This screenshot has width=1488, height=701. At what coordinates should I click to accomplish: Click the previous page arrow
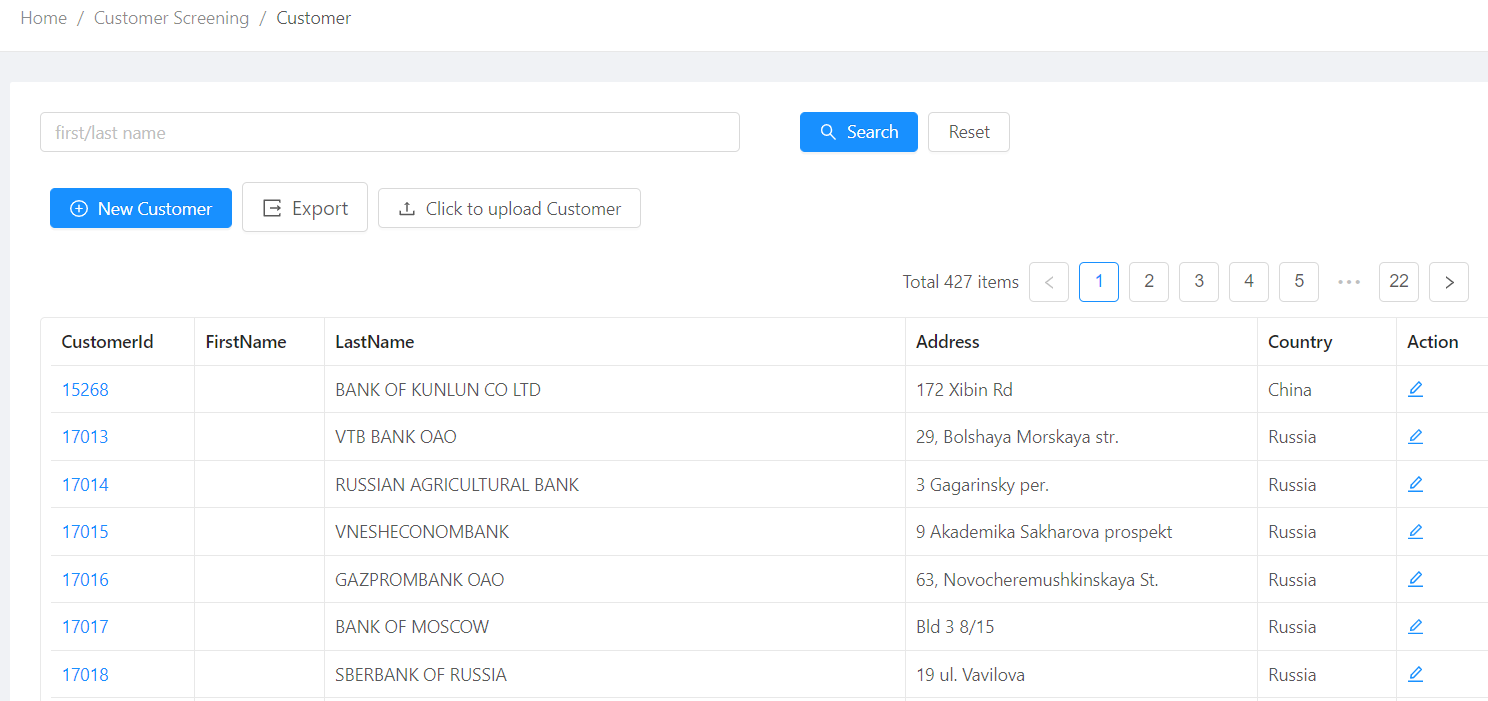[x=1049, y=282]
